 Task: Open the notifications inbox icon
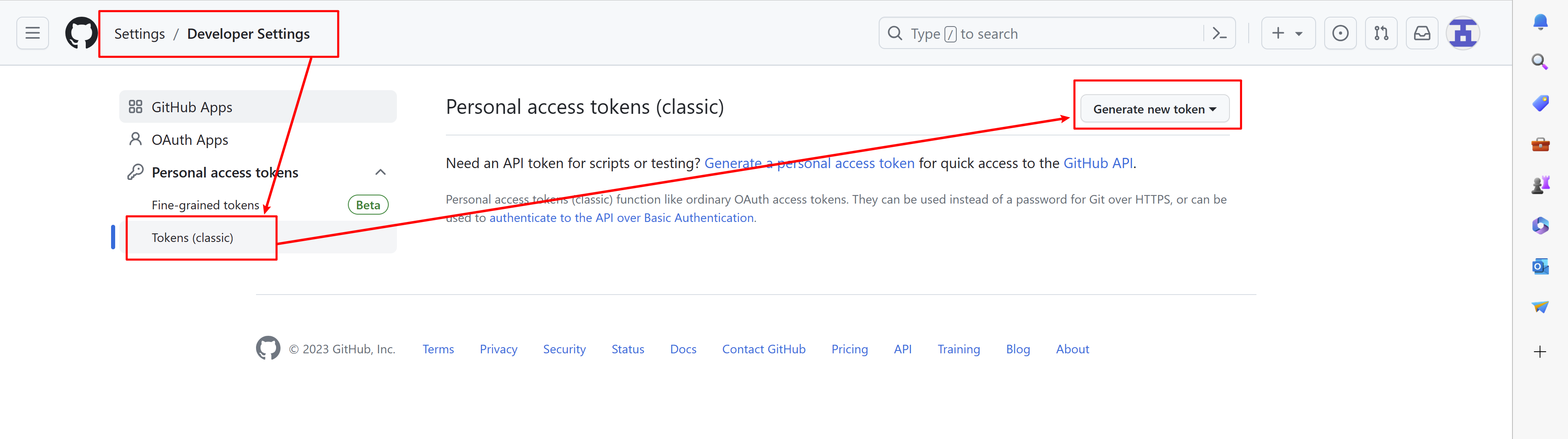(1421, 33)
